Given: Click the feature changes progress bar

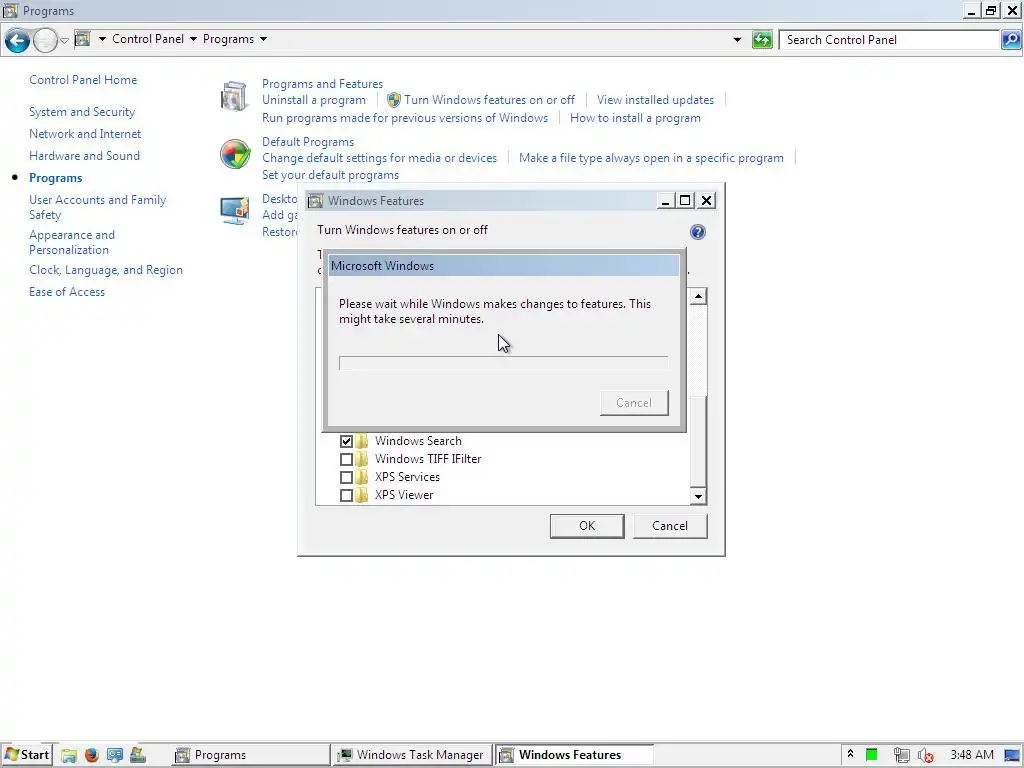Looking at the screenshot, I should (504, 363).
